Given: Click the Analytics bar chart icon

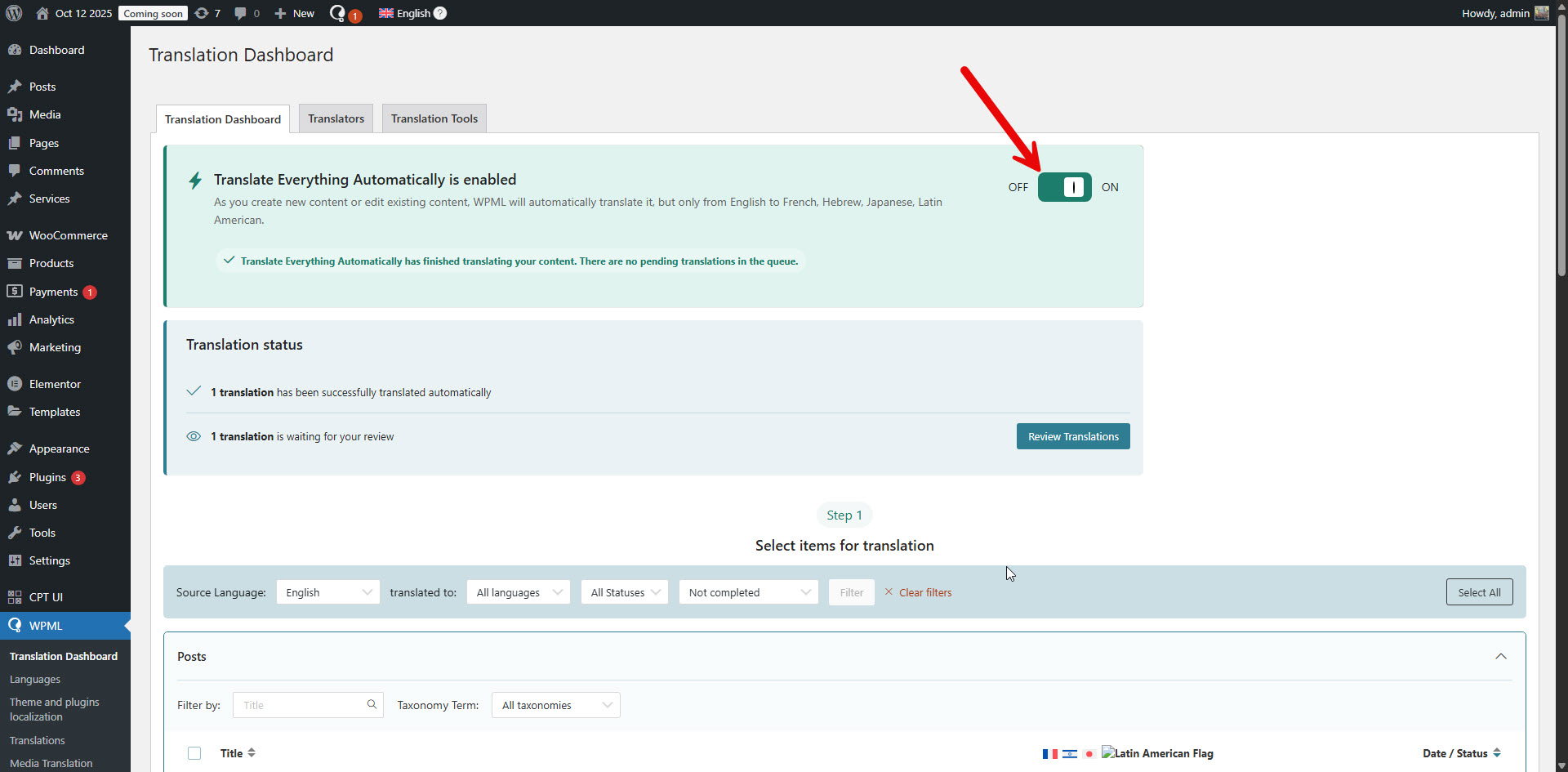Looking at the screenshot, I should tap(15, 319).
